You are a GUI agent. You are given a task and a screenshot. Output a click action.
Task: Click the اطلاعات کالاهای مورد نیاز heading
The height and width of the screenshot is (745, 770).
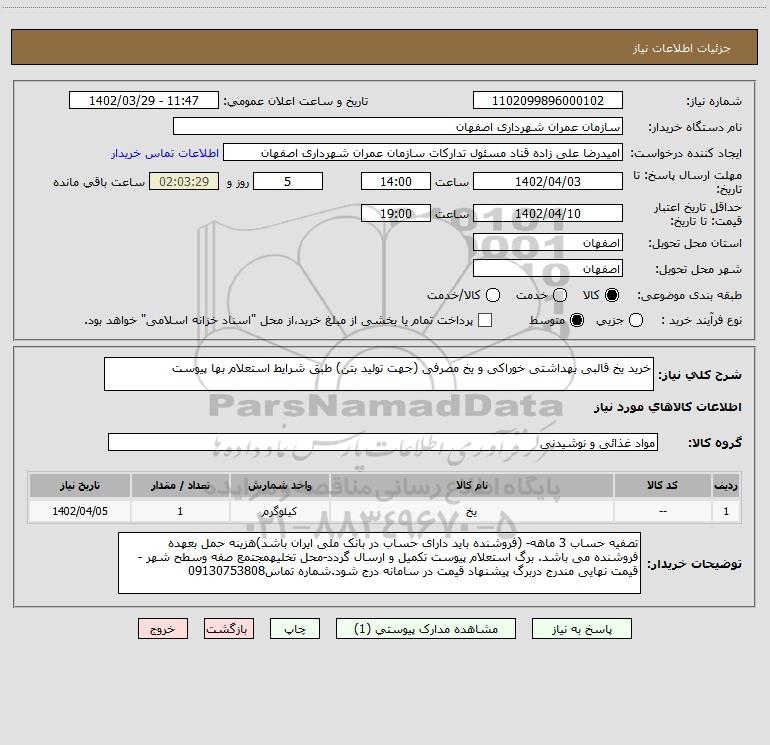[x=668, y=407]
